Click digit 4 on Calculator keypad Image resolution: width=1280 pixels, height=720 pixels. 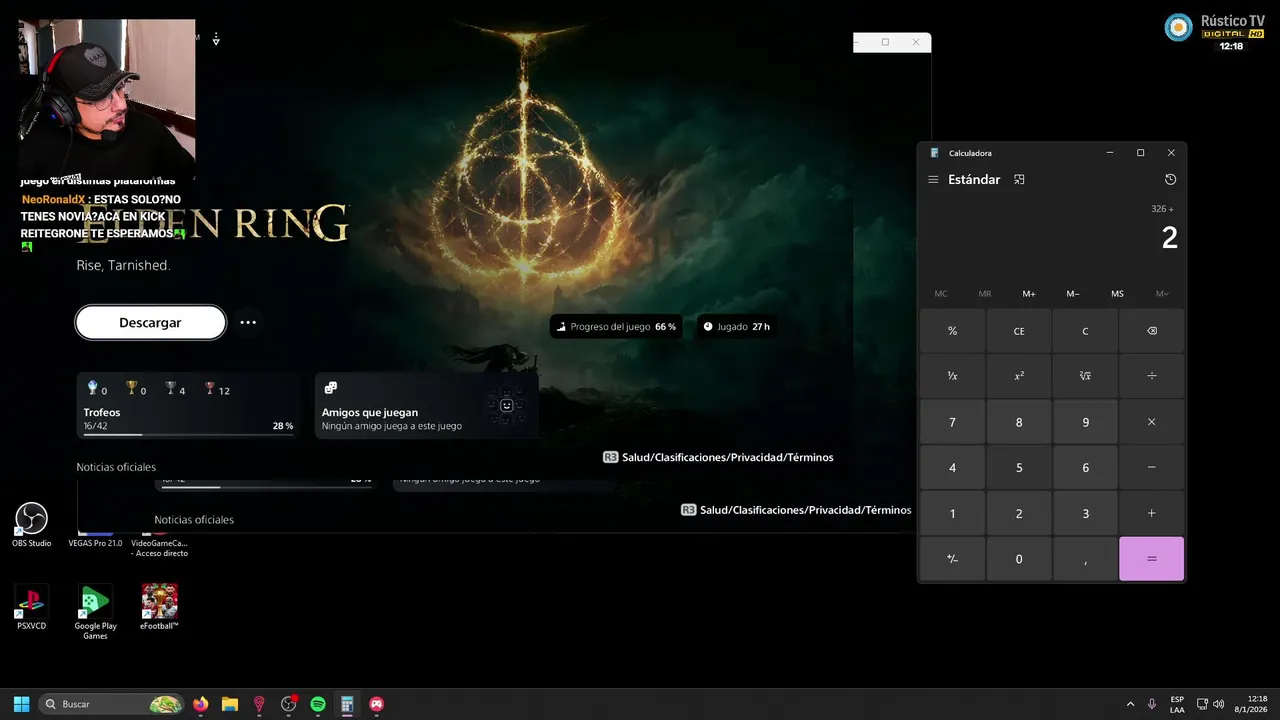(x=952, y=467)
